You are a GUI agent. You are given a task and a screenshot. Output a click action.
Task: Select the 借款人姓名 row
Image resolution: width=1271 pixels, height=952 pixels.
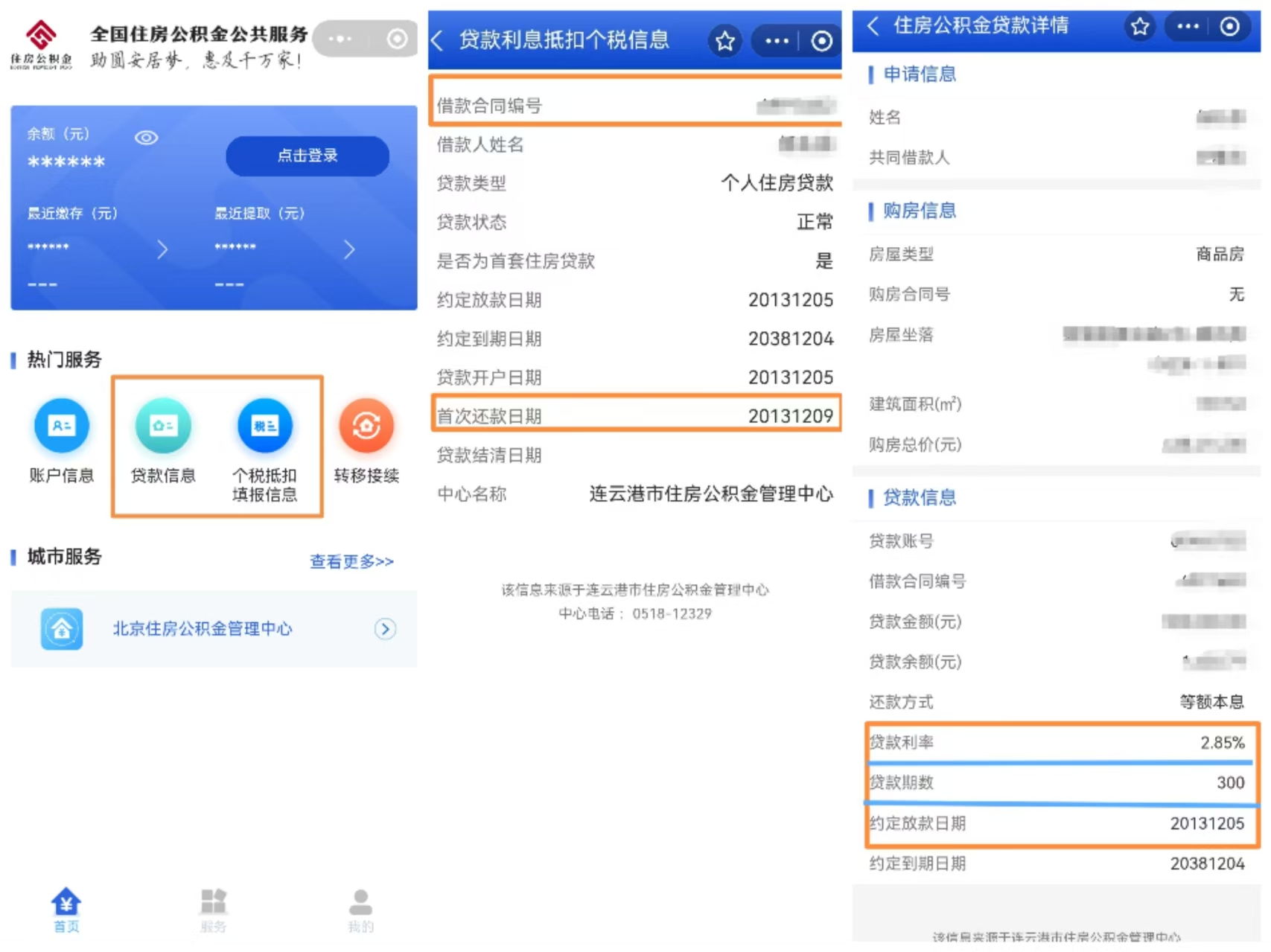[635, 144]
